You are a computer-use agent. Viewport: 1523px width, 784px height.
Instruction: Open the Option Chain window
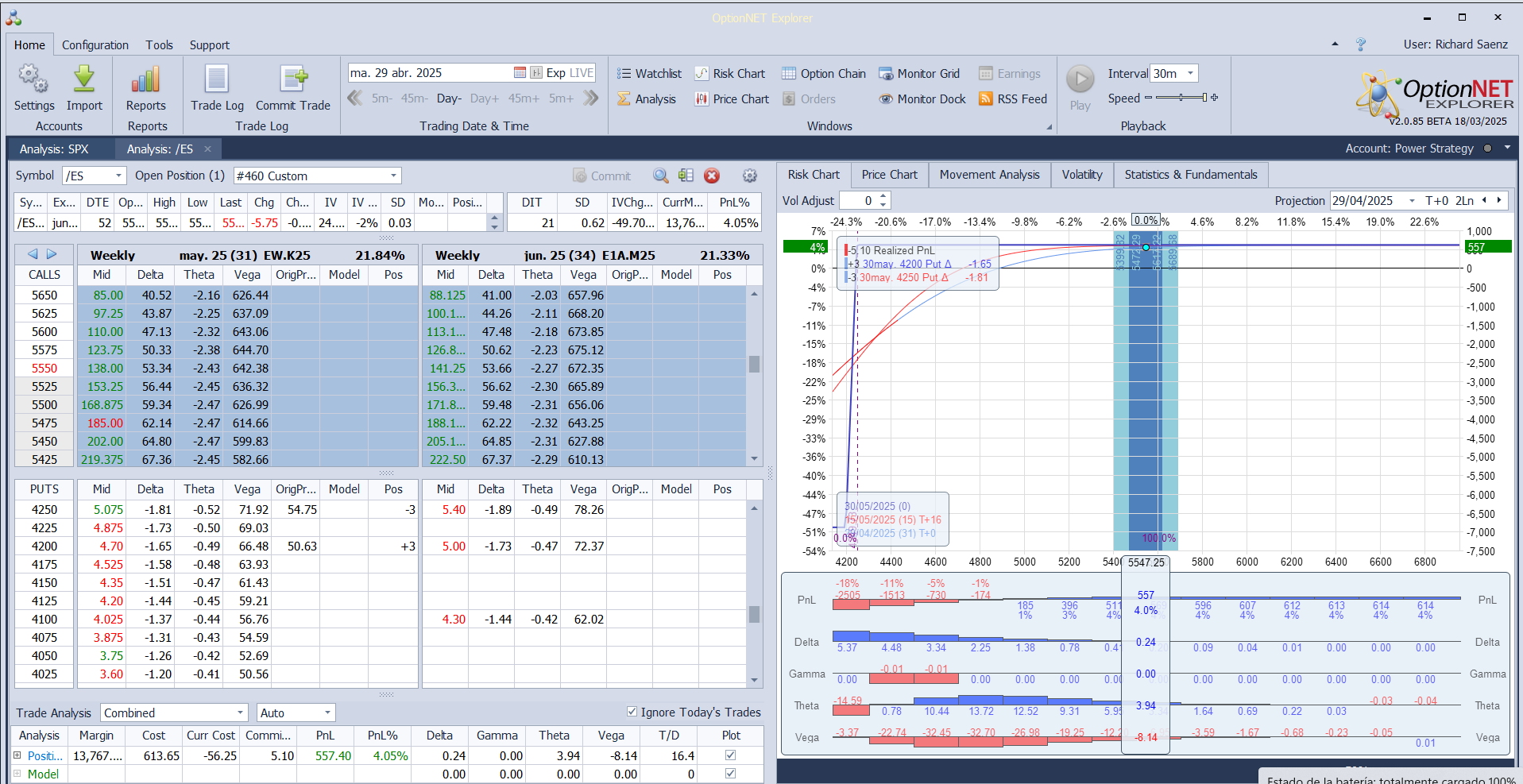824,73
